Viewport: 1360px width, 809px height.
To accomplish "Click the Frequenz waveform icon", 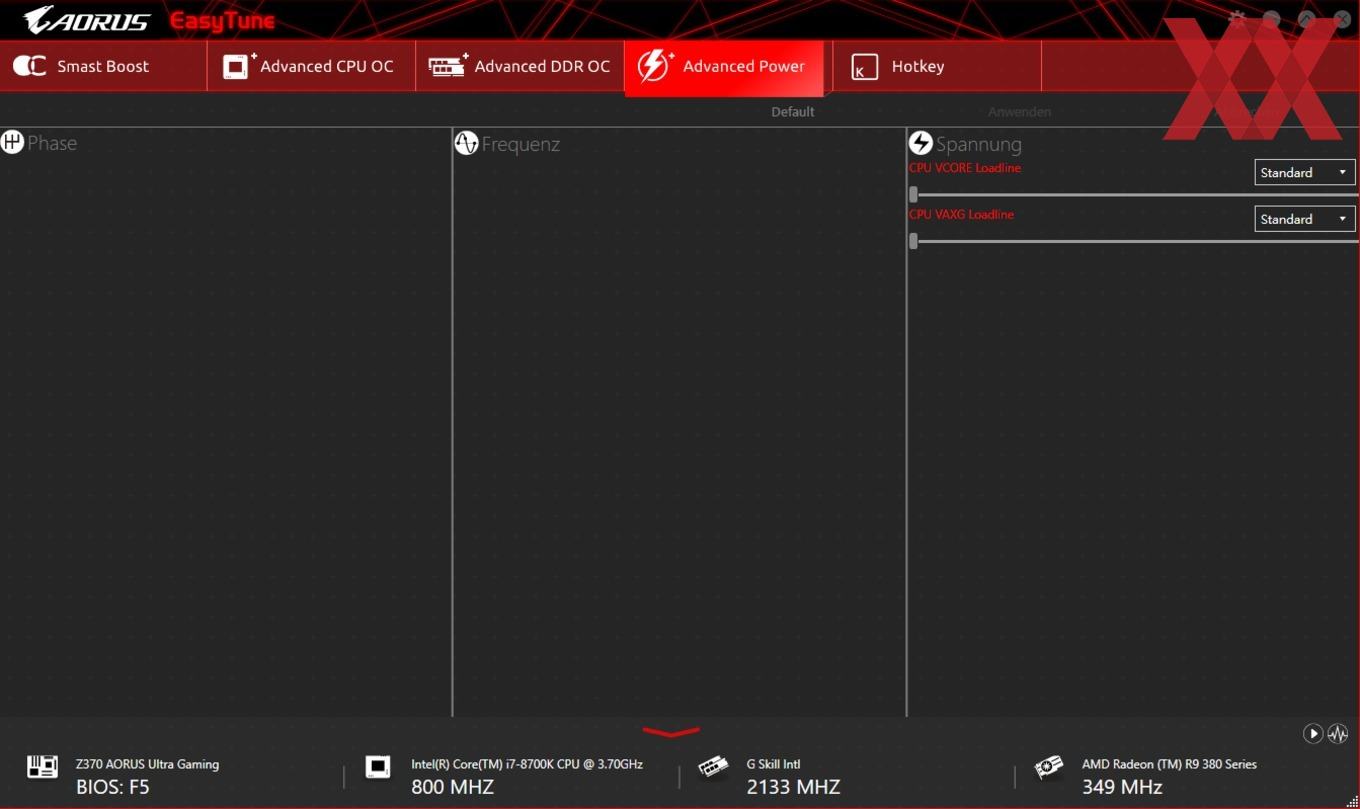I will [x=466, y=143].
